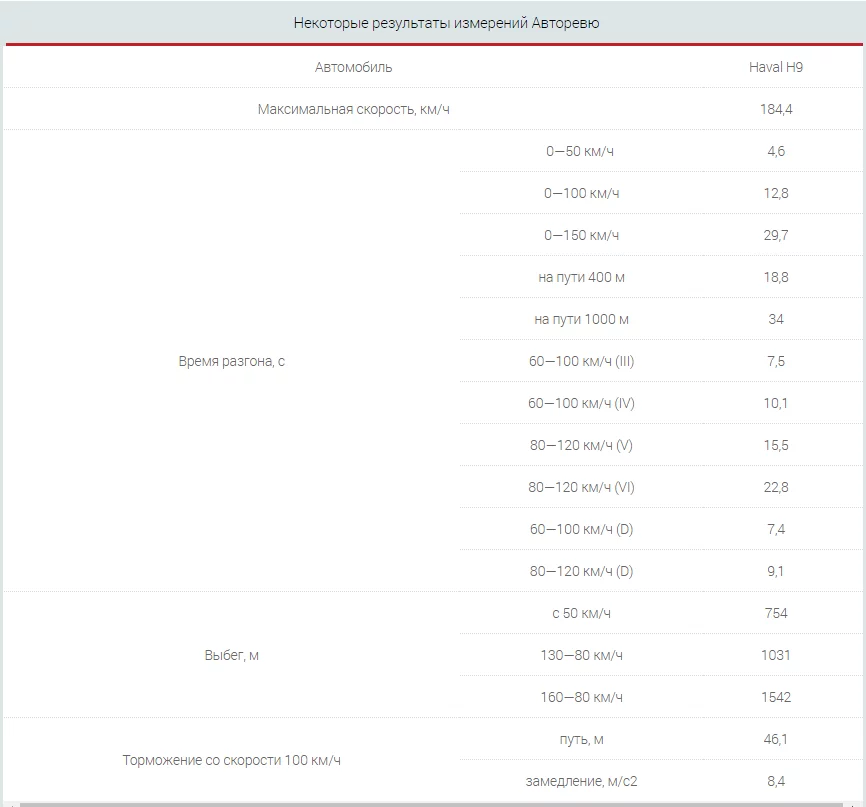Screen dimensions: 866x807
Task: Click the value 22,8
Action: (x=776, y=487)
